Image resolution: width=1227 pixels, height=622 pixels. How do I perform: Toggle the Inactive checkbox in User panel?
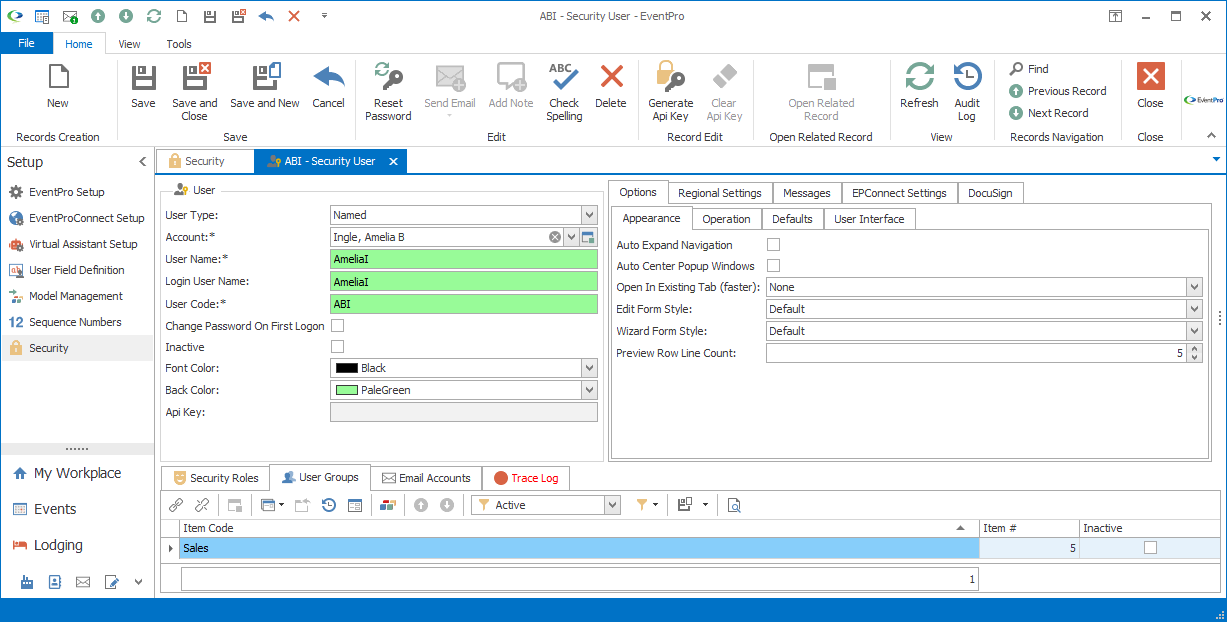(x=338, y=347)
